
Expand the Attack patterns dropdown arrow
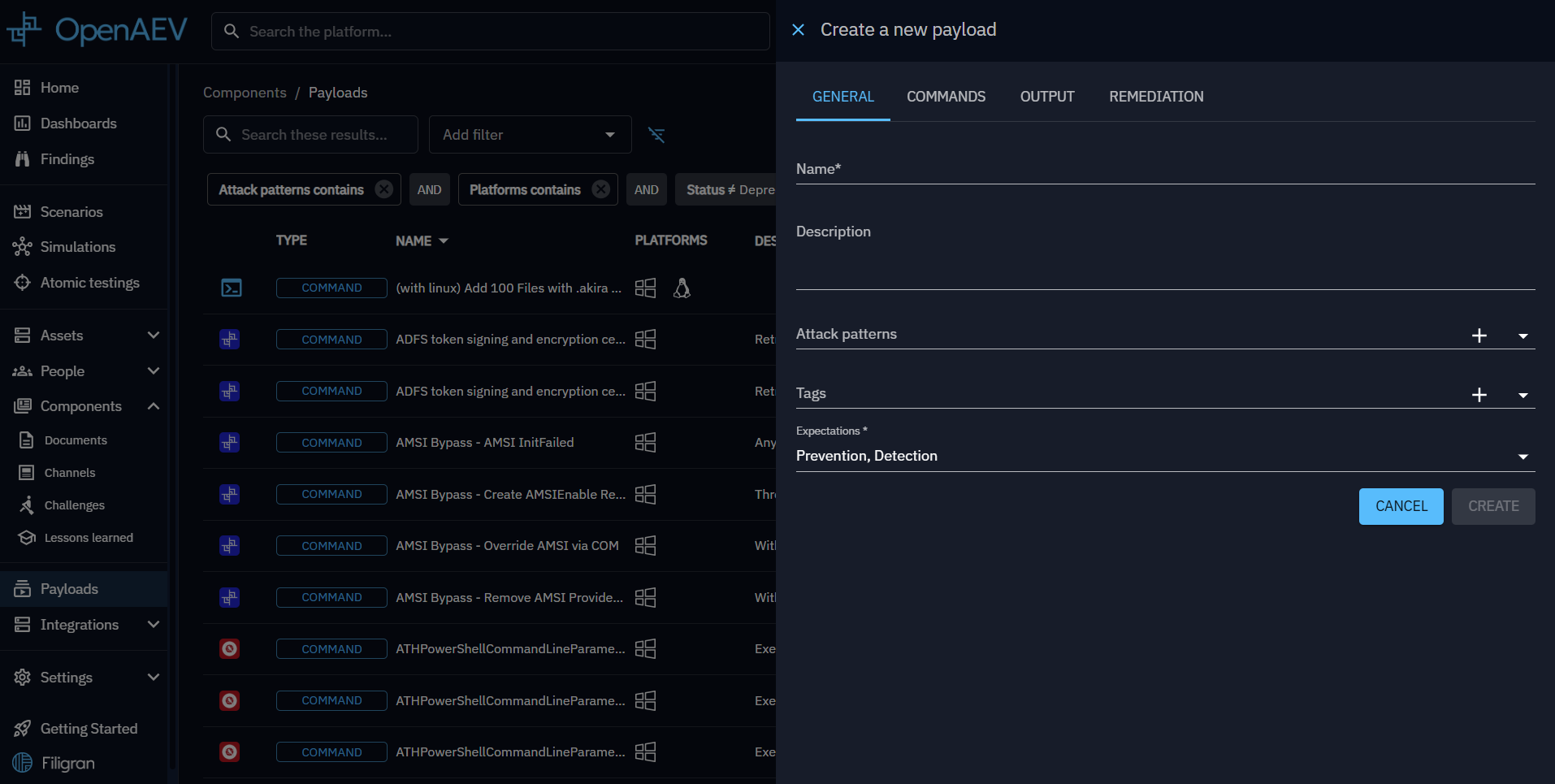1523,336
